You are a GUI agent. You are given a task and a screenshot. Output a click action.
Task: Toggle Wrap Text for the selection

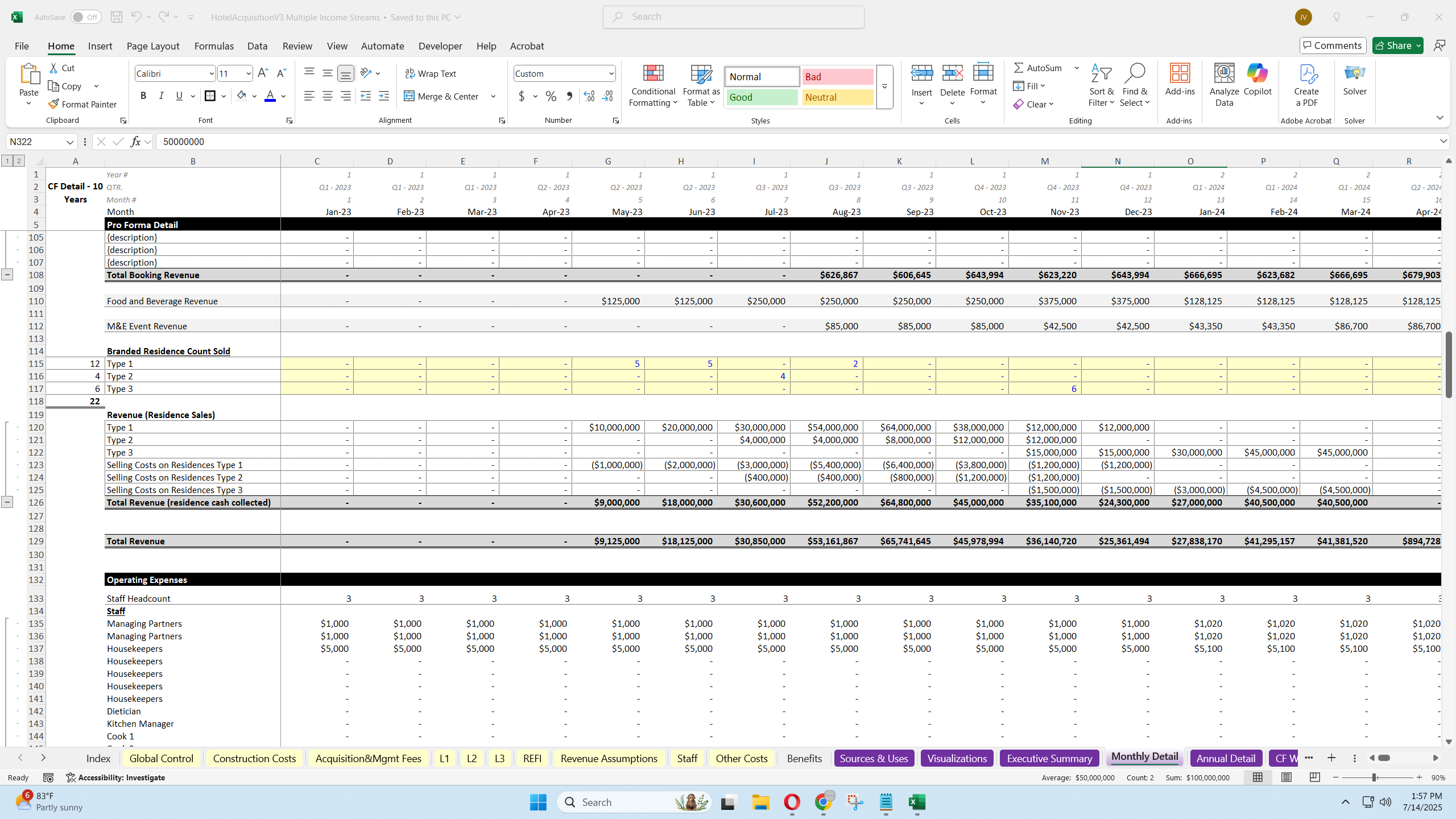coord(431,73)
